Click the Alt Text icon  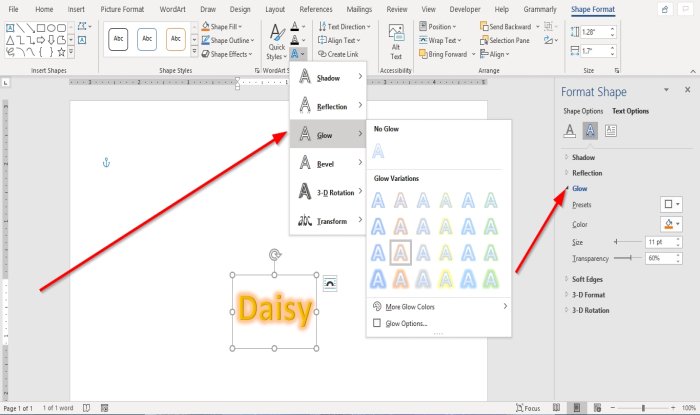396,42
